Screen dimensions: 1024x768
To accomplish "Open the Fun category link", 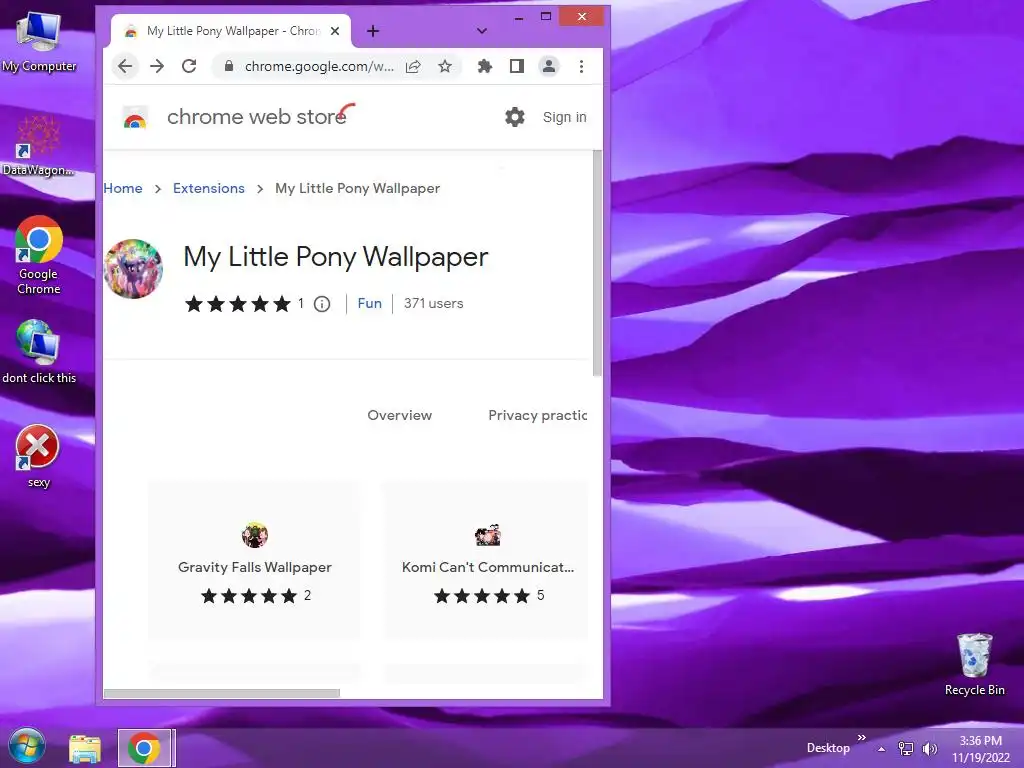I will (x=370, y=303).
